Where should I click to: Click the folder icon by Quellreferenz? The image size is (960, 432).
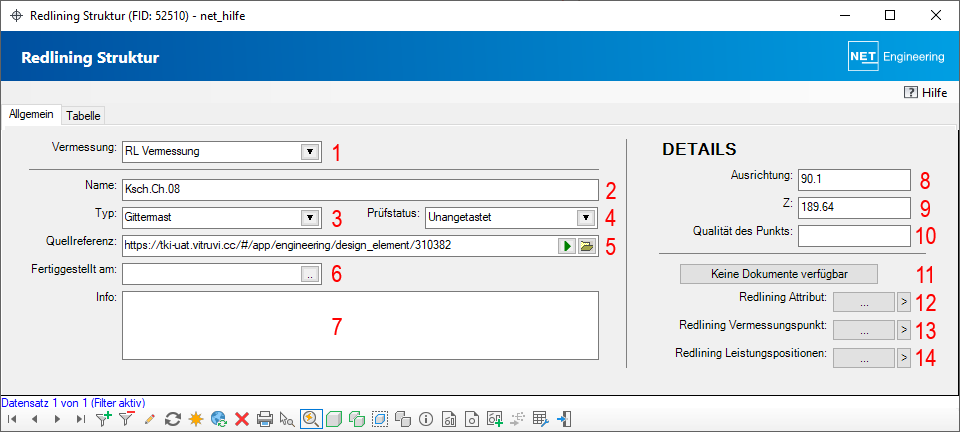(x=587, y=246)
